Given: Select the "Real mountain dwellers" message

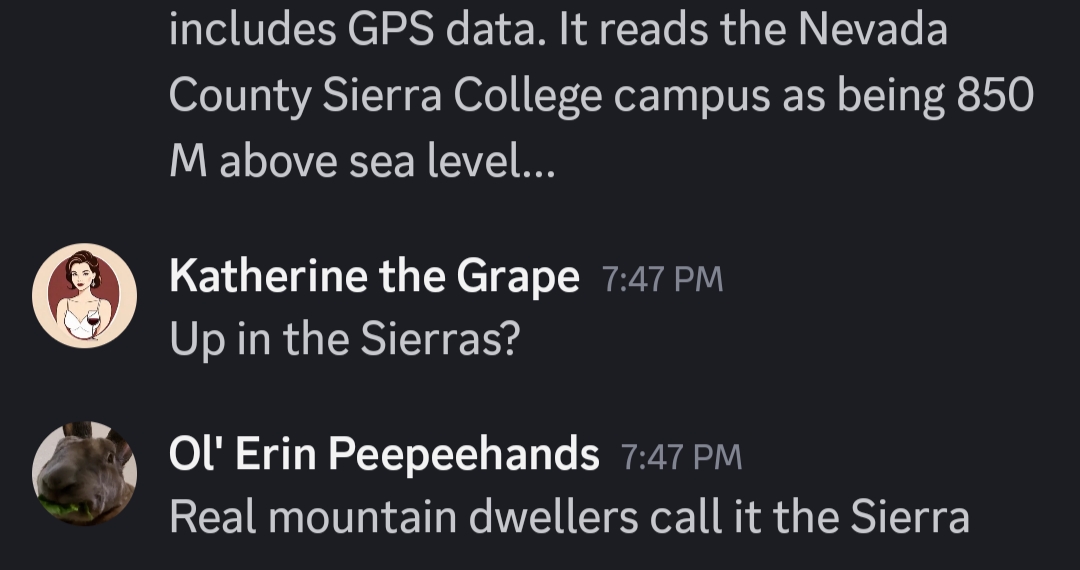Looking at the screenshot, I should click(x=569, y=517).
